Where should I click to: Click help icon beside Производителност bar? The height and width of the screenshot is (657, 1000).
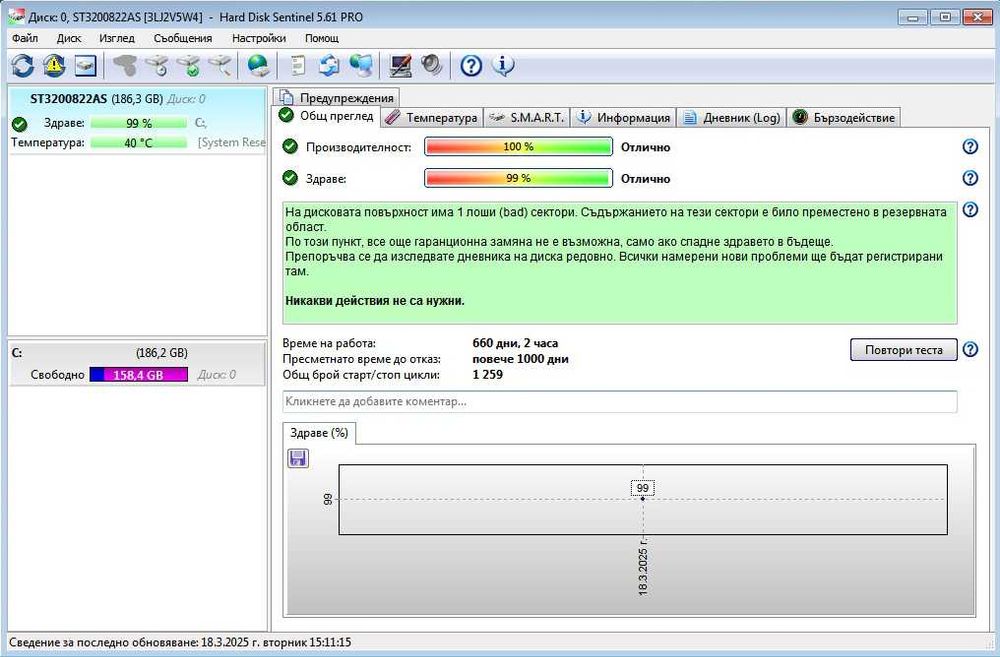click(x=970, y=147)
